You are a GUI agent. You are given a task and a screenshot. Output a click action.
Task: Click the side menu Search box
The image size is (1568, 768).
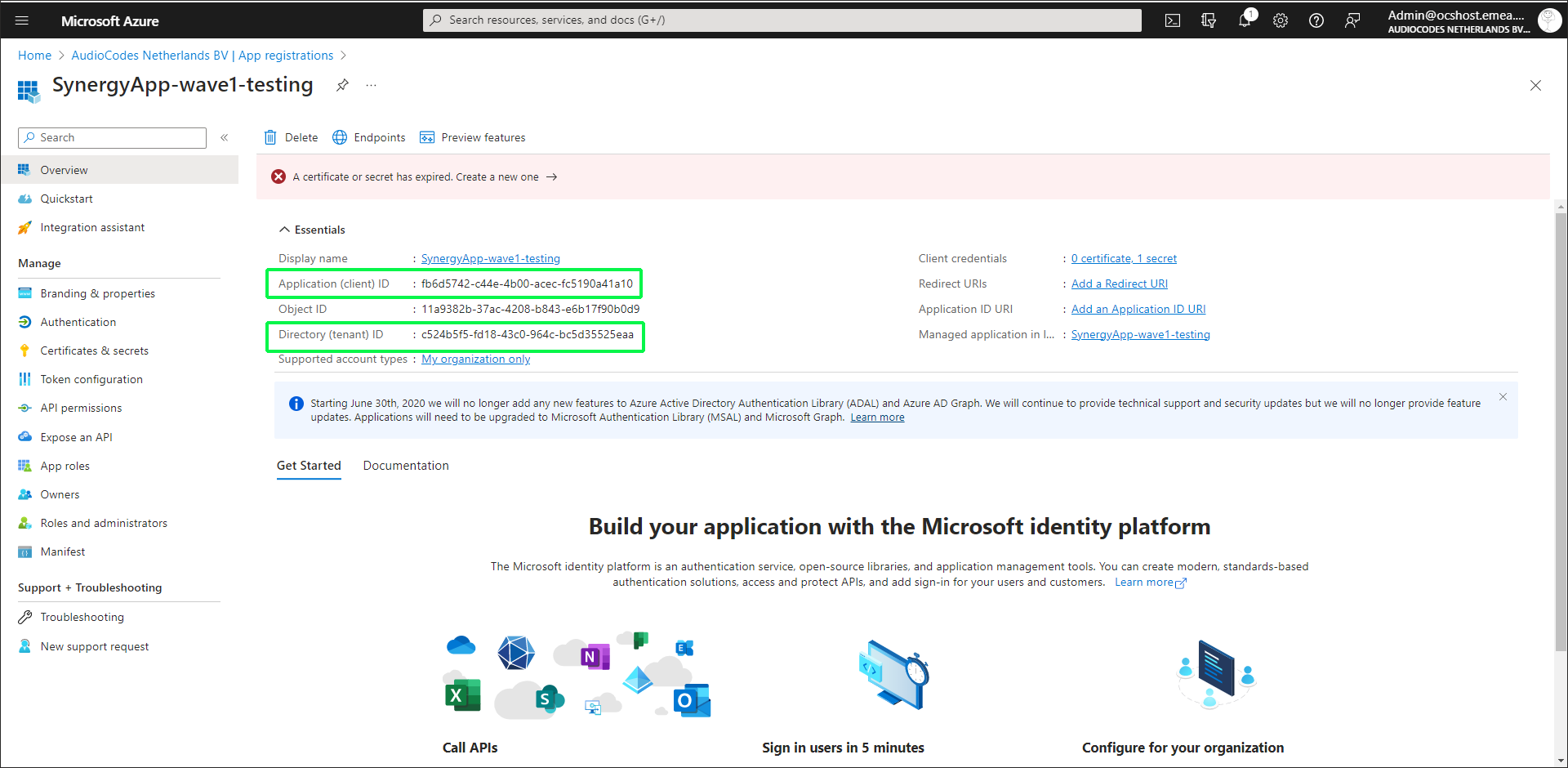[113, 137]
